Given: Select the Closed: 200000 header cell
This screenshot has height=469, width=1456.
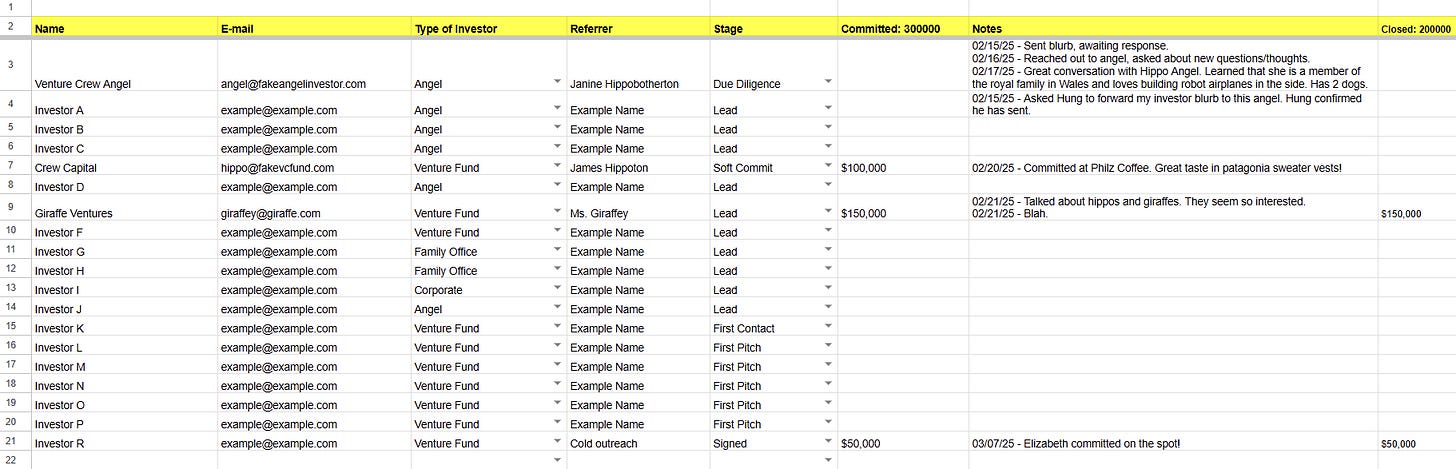Looking at the screenshot, I should click(1416, 28).
